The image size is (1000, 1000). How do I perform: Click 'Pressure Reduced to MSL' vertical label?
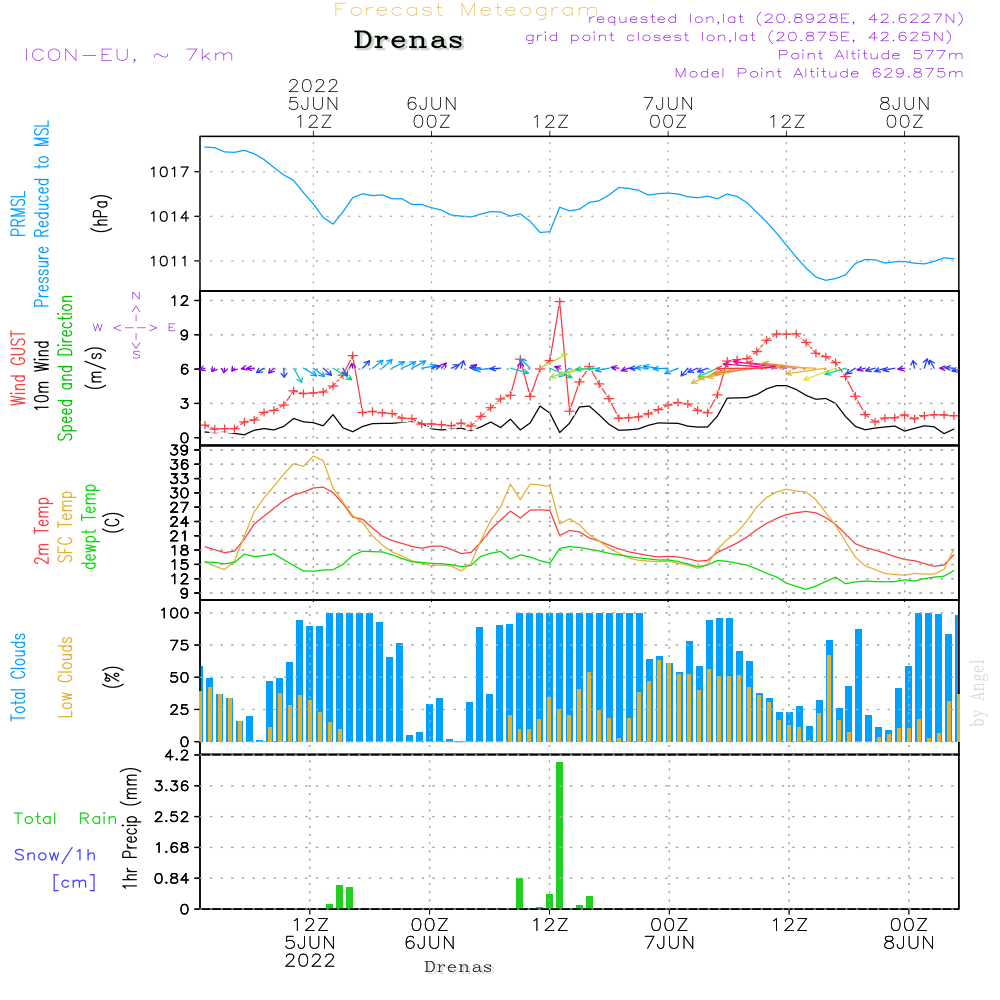[41, 214]
